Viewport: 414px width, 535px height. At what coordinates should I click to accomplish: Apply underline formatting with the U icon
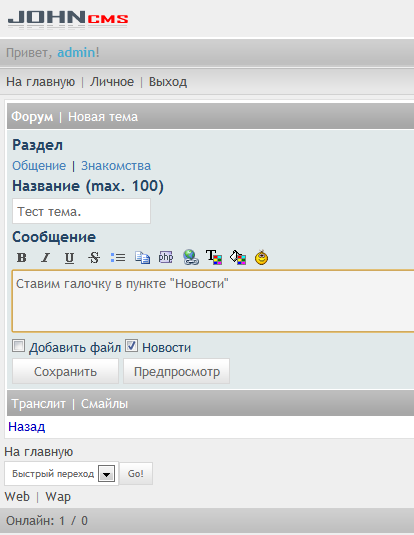click(70, 257)
